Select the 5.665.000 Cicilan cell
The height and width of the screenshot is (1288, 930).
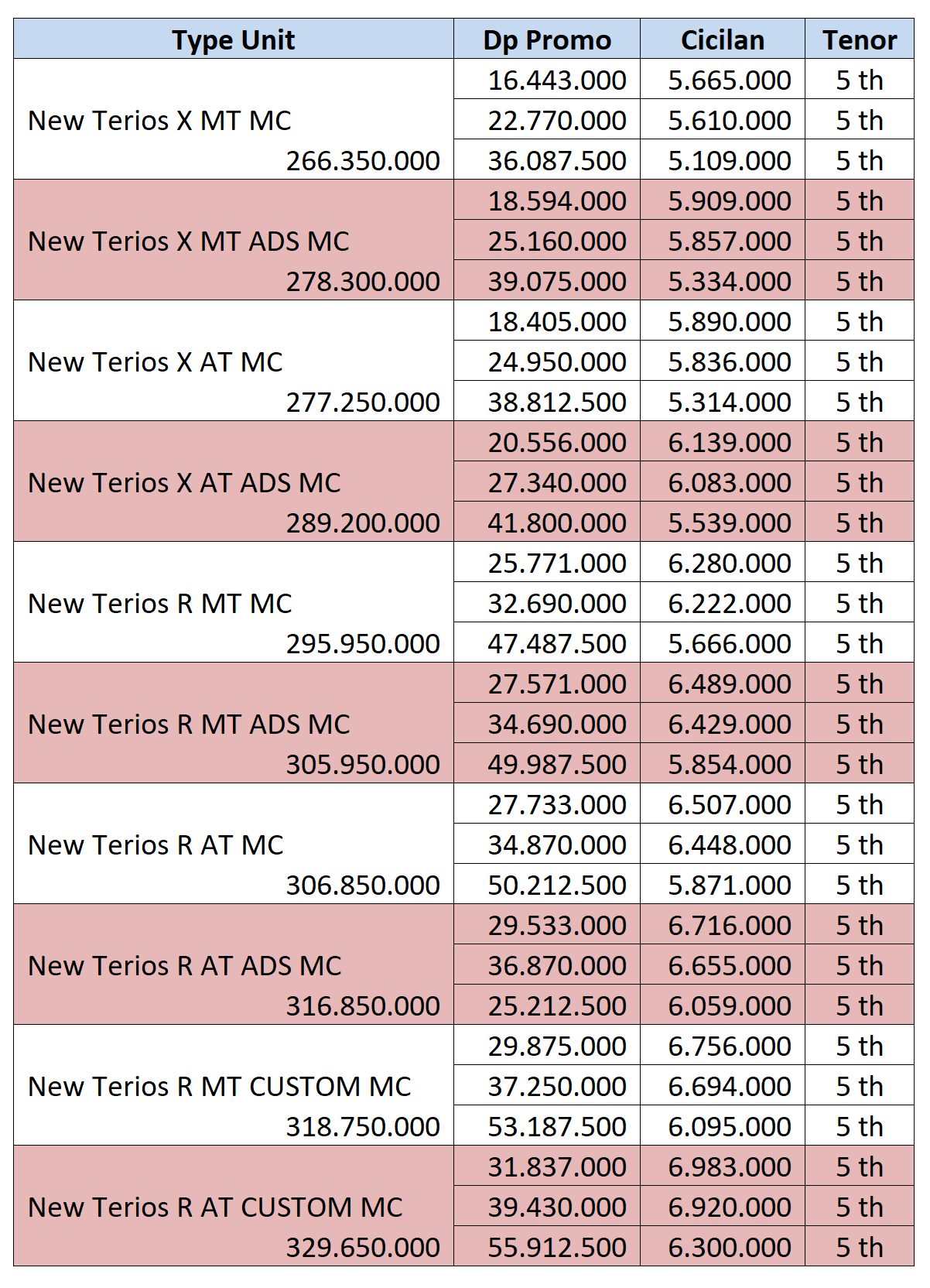(x=730, y=80)
